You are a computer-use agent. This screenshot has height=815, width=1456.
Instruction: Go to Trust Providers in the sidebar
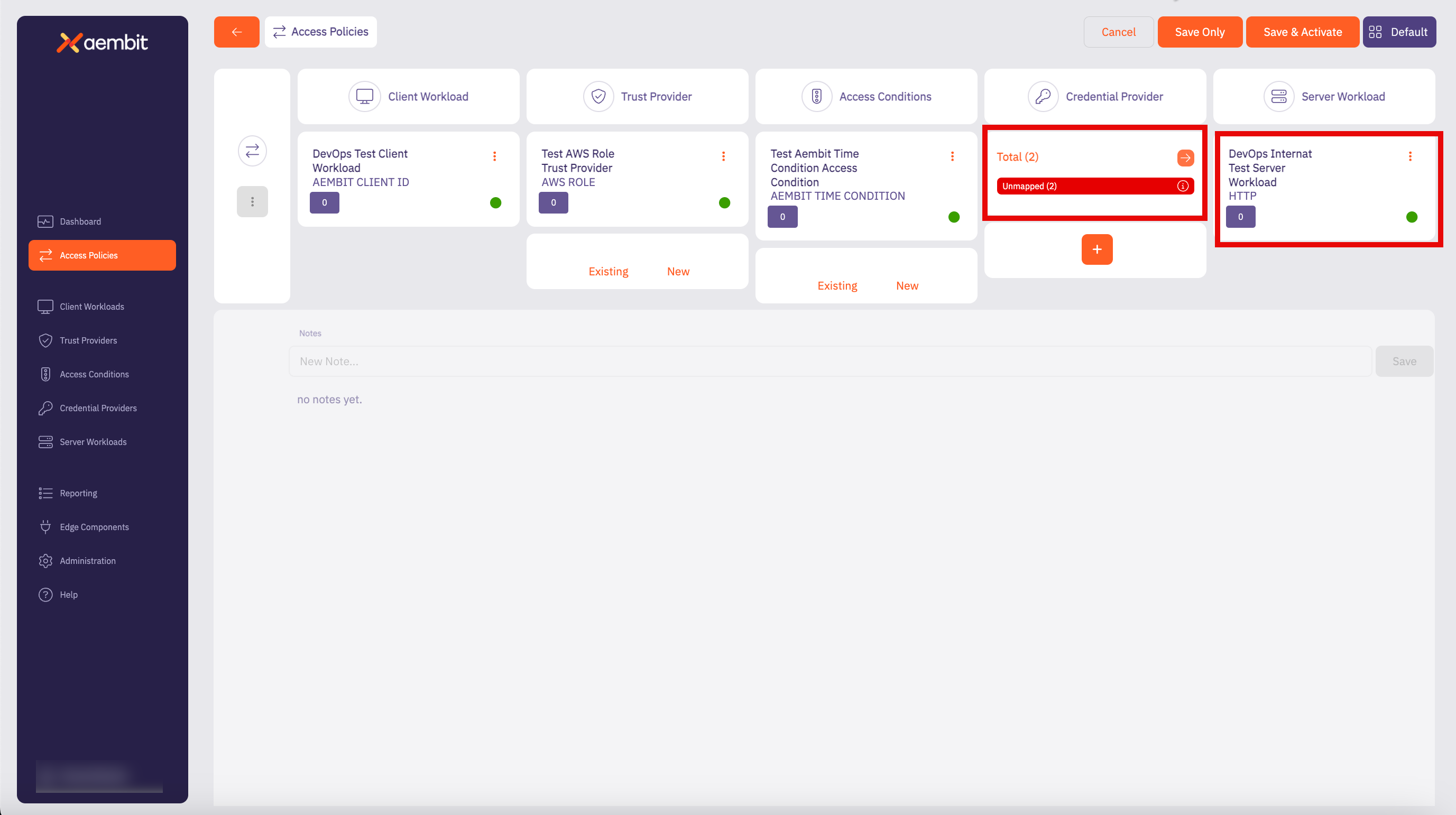(102, 340)
